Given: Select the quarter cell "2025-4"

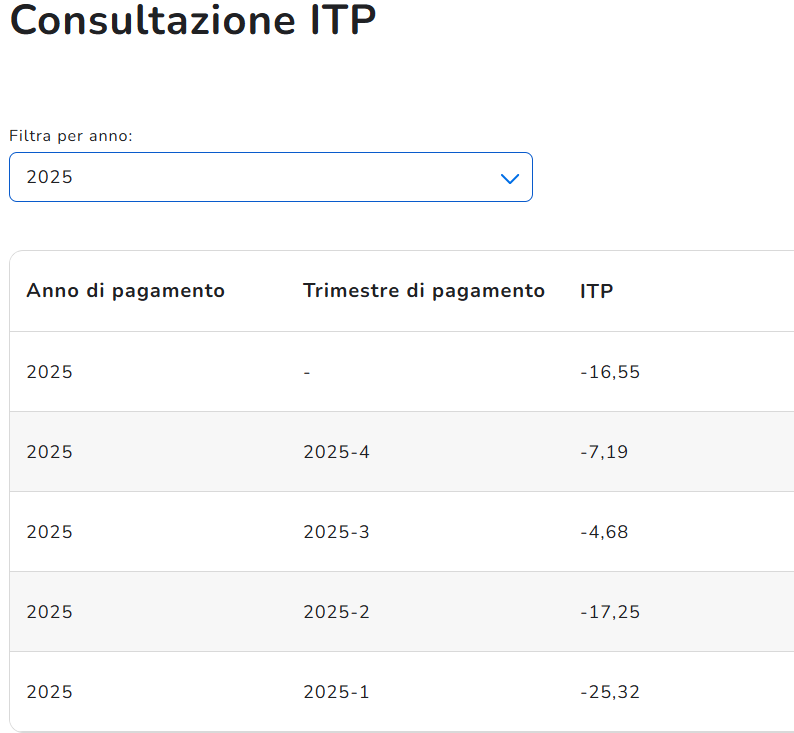Looking at the screenshot, I should (336, 452).
